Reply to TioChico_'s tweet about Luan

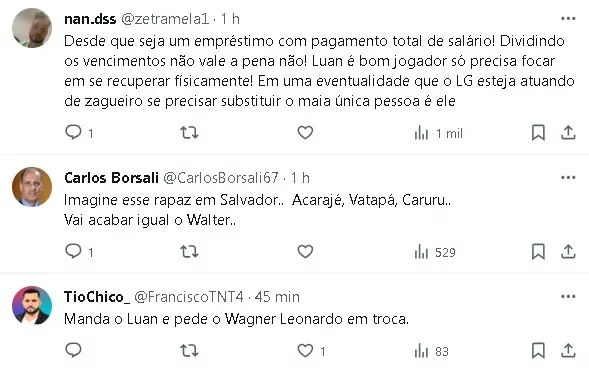[x=74, y=350]
